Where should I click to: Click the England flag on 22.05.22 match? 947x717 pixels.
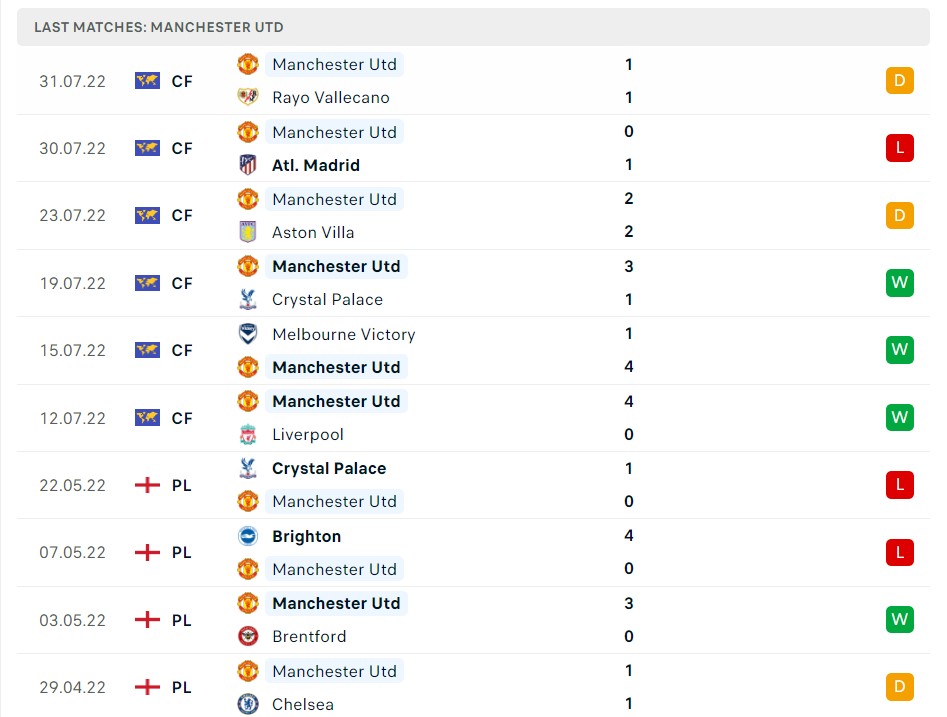pos(147,485)
